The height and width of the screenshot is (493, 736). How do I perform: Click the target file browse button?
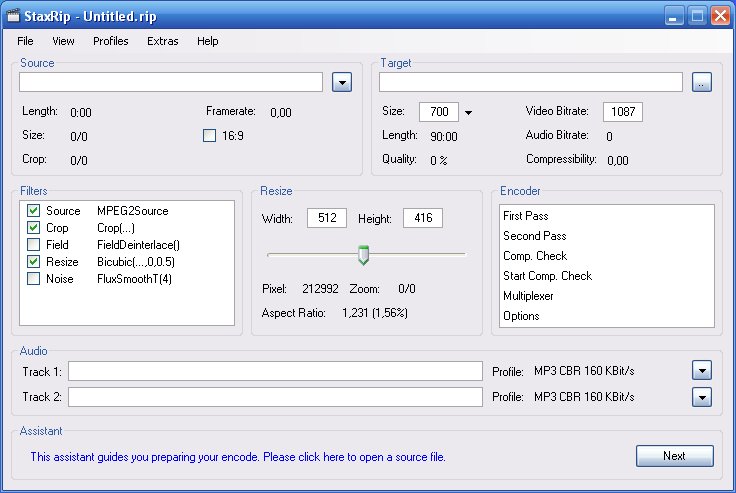pyautogui.click(x=701, y=82)
